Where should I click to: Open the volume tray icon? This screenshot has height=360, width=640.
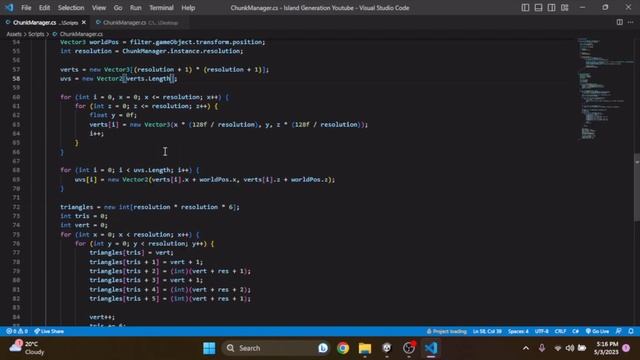[570, 348]
